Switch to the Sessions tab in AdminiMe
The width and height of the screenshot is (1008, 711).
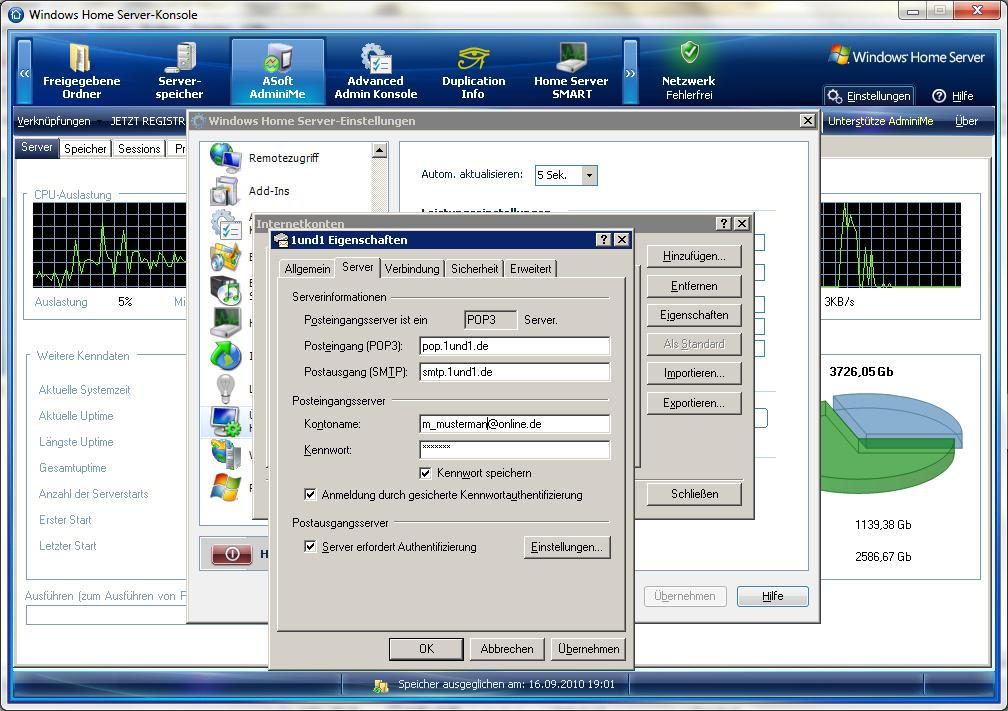tap(139, 148)
